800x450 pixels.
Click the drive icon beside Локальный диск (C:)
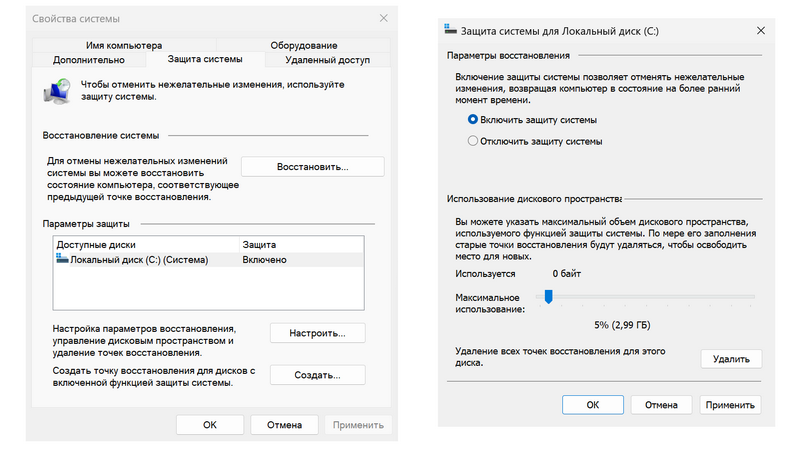62,260
